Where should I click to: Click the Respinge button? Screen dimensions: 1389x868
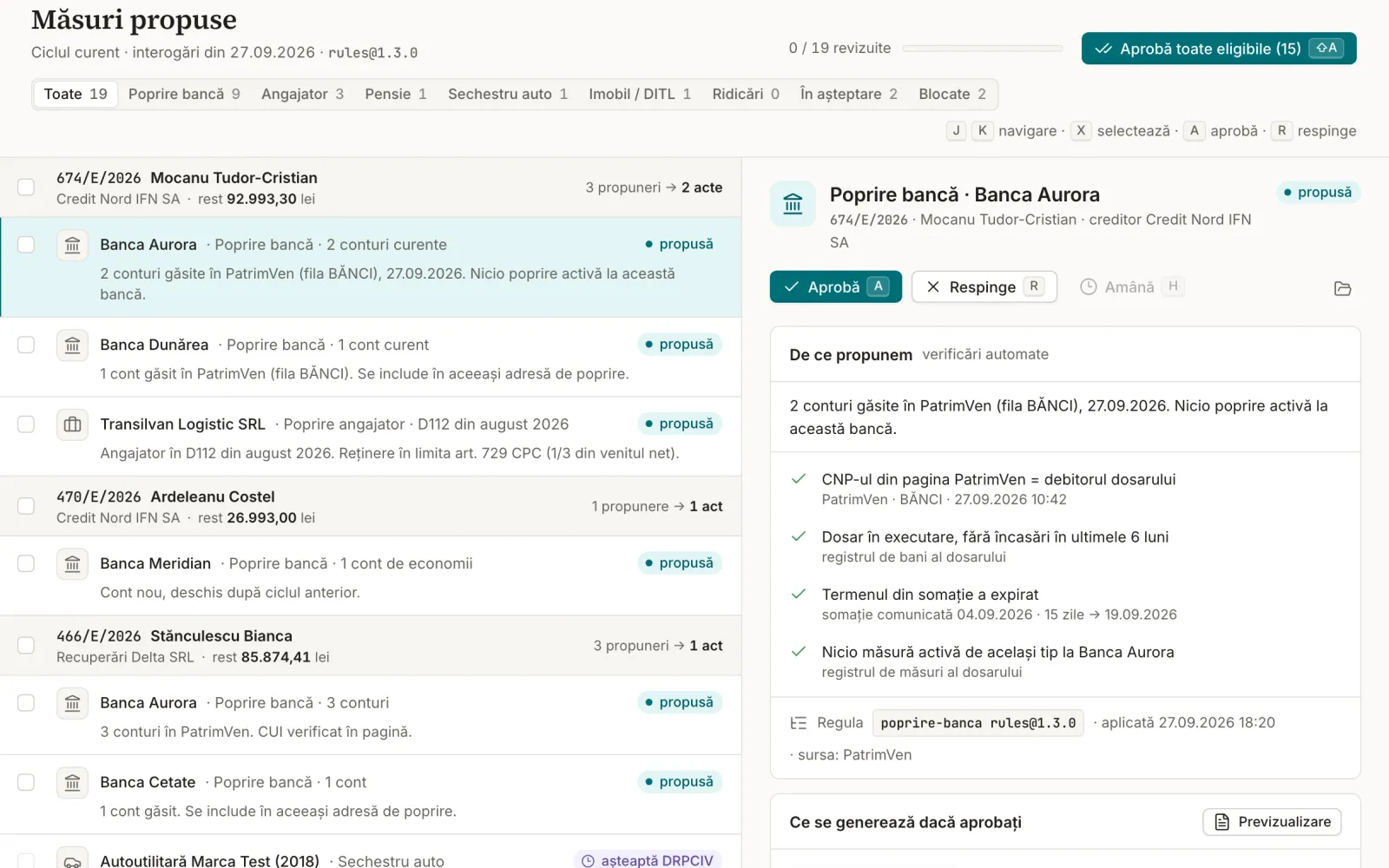coord(984,287)
